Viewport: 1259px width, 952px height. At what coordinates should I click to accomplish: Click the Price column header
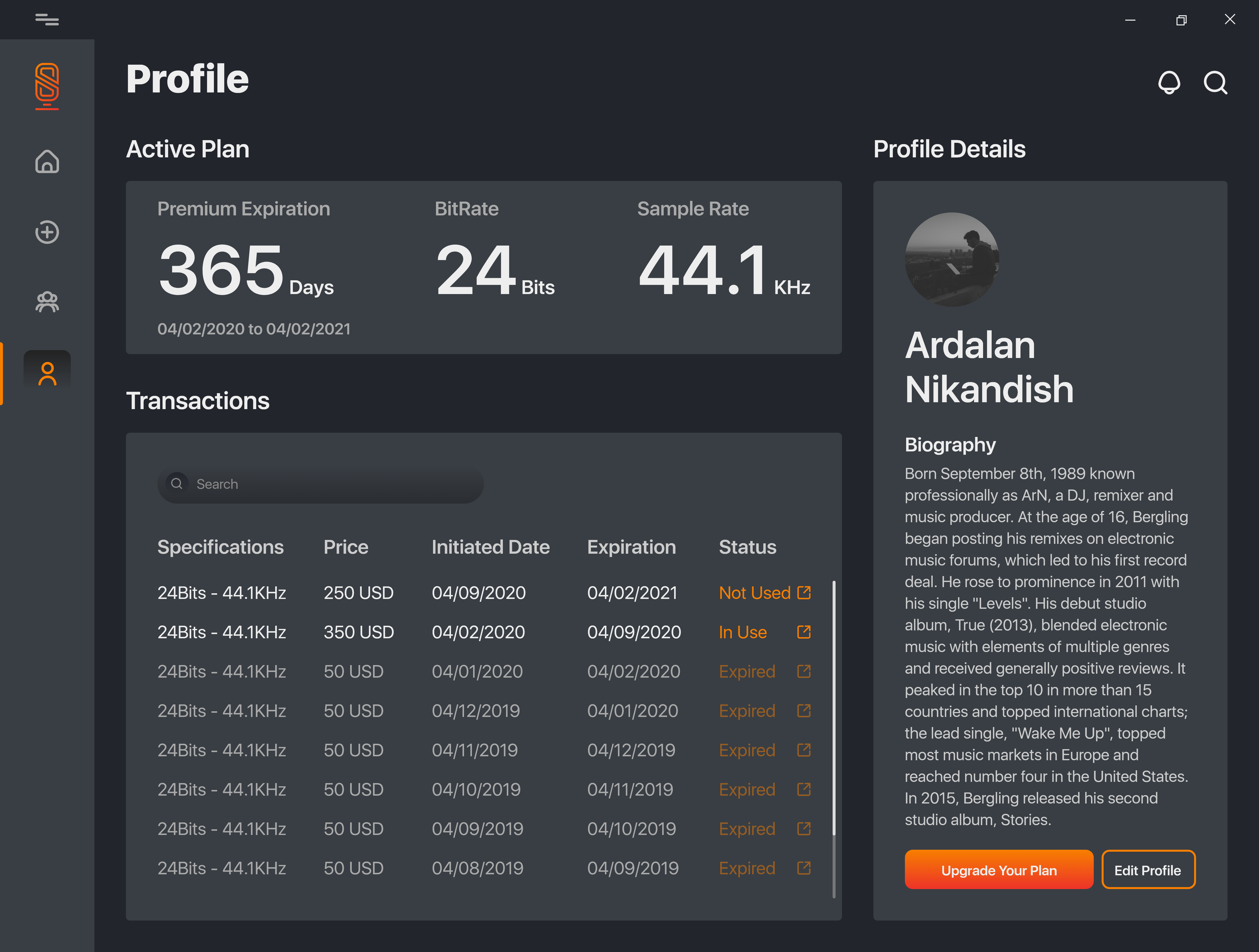[x=346, y=547]
